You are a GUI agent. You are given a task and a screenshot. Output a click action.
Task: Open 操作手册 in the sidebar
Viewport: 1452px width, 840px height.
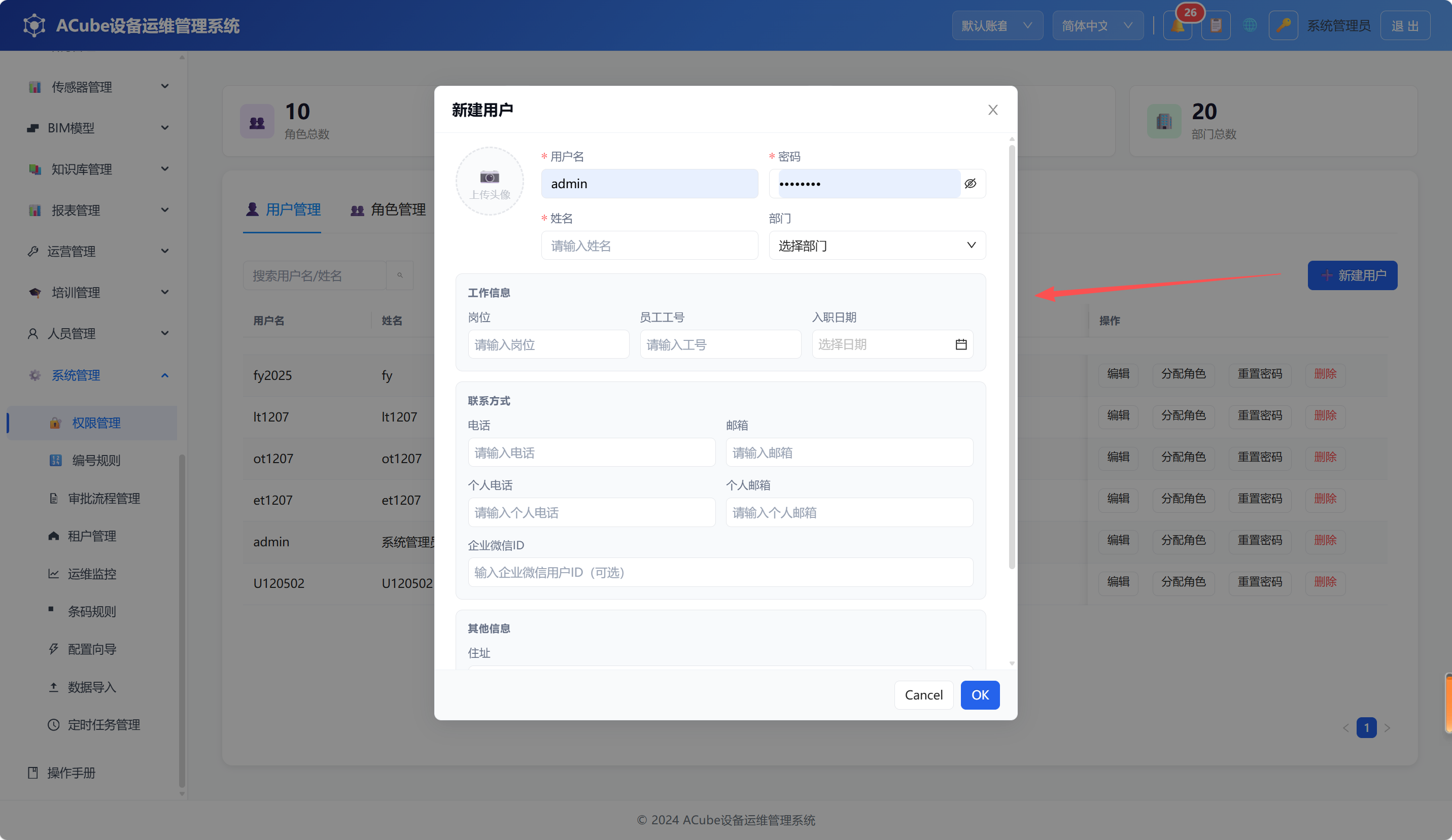[92, 773]
